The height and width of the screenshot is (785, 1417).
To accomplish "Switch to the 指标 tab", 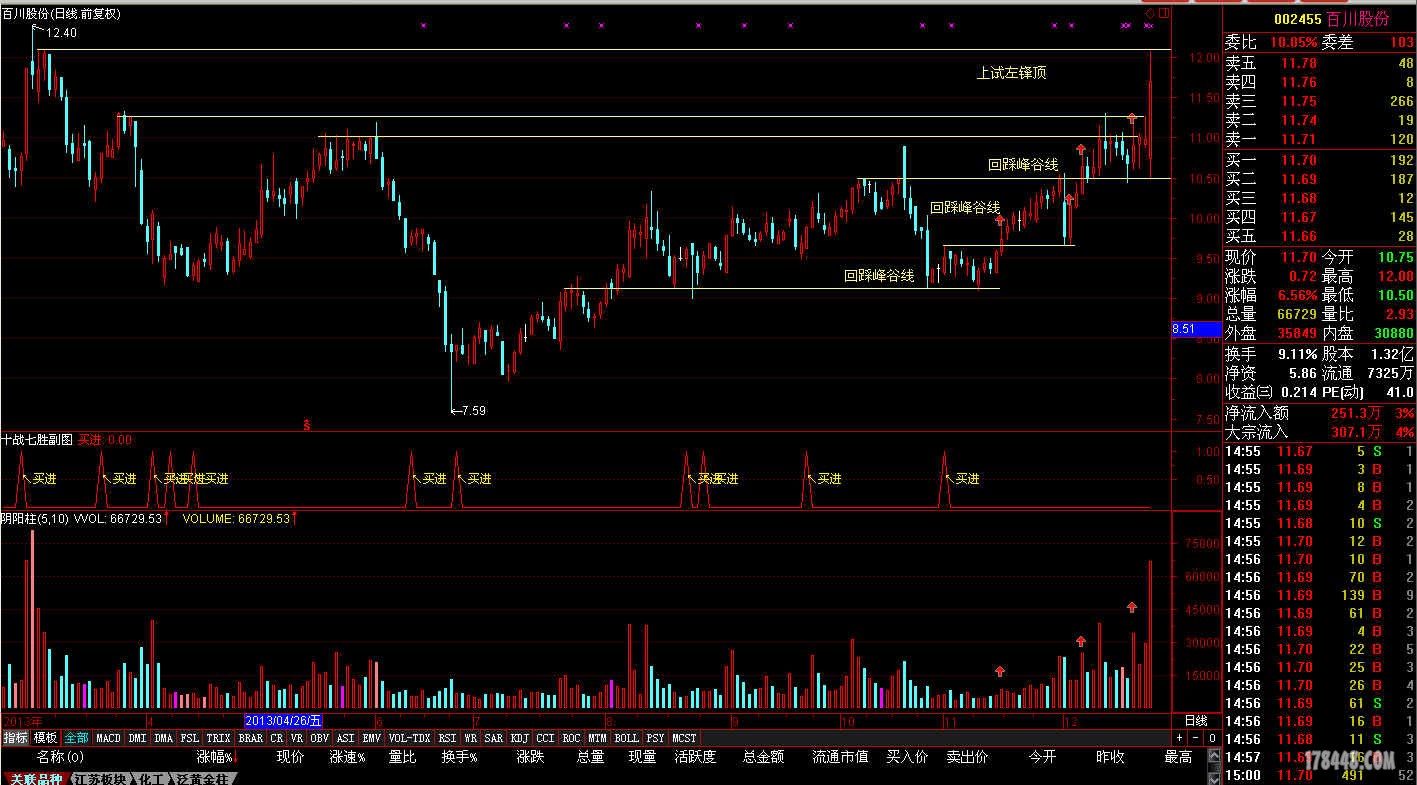I will point(15,739).
